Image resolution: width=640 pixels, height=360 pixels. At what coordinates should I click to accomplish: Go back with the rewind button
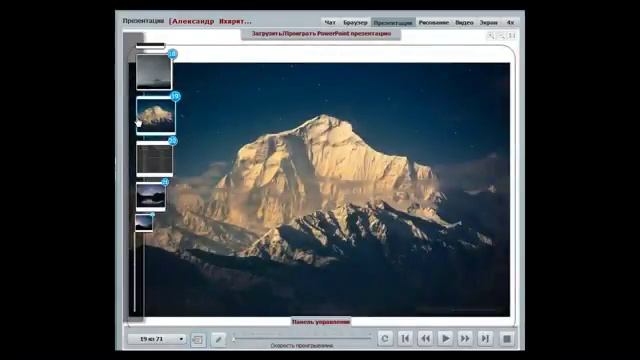(x=425, y=338)
